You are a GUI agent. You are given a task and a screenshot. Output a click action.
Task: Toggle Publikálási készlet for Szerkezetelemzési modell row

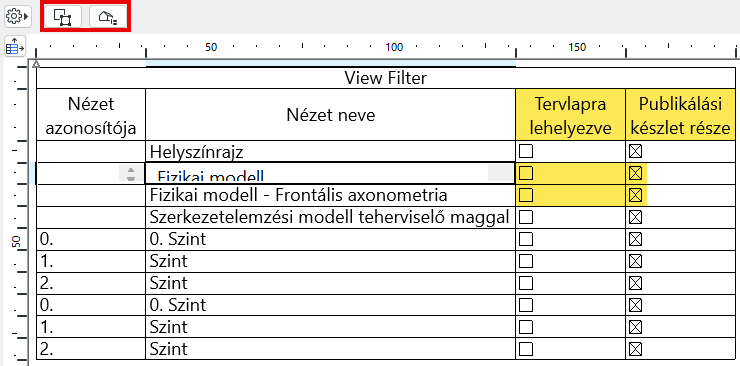pyautogui.click(x=636, y=217)
